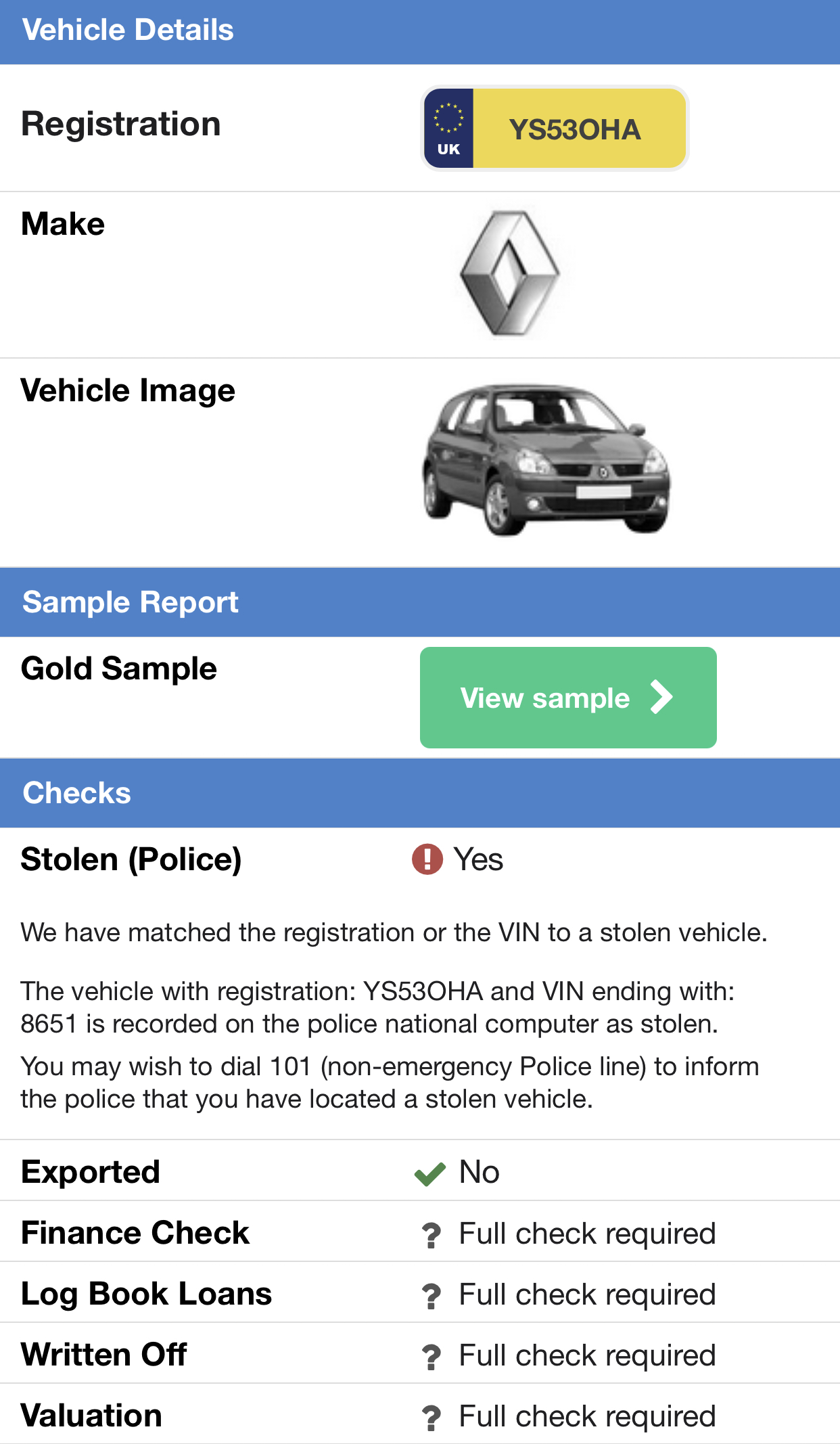Tap the Valuation question mark icon
The height and width of the screenshot is (1444, 840).
[431, 1418]
